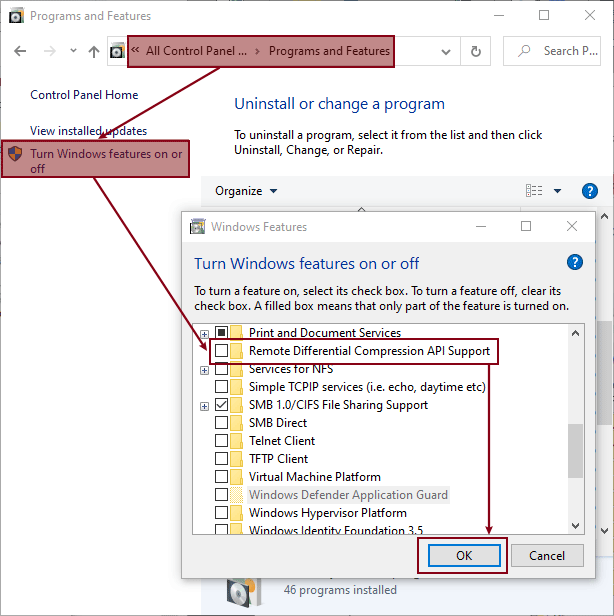Click programs list scroll down arrow
The width and height of the screenshot is (614, 616).
pyautogui.click(x=605, y=531)
